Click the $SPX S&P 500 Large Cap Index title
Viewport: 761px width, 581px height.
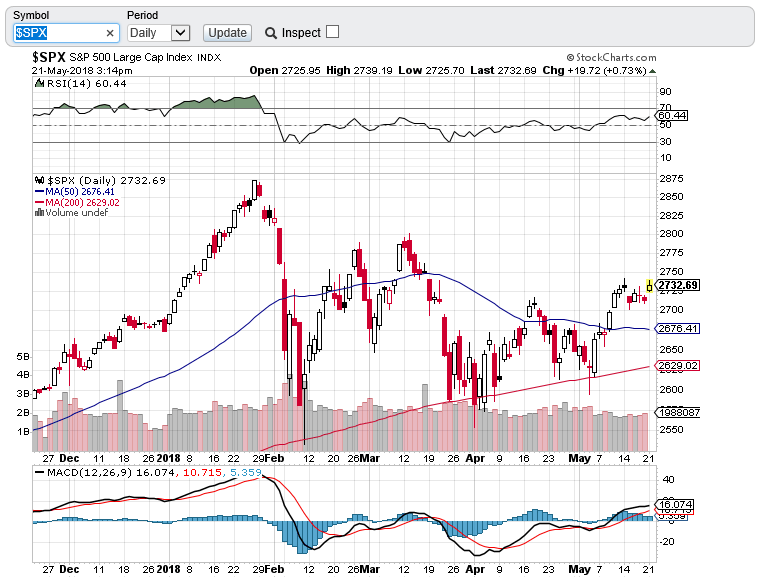[x=126, y=57]
